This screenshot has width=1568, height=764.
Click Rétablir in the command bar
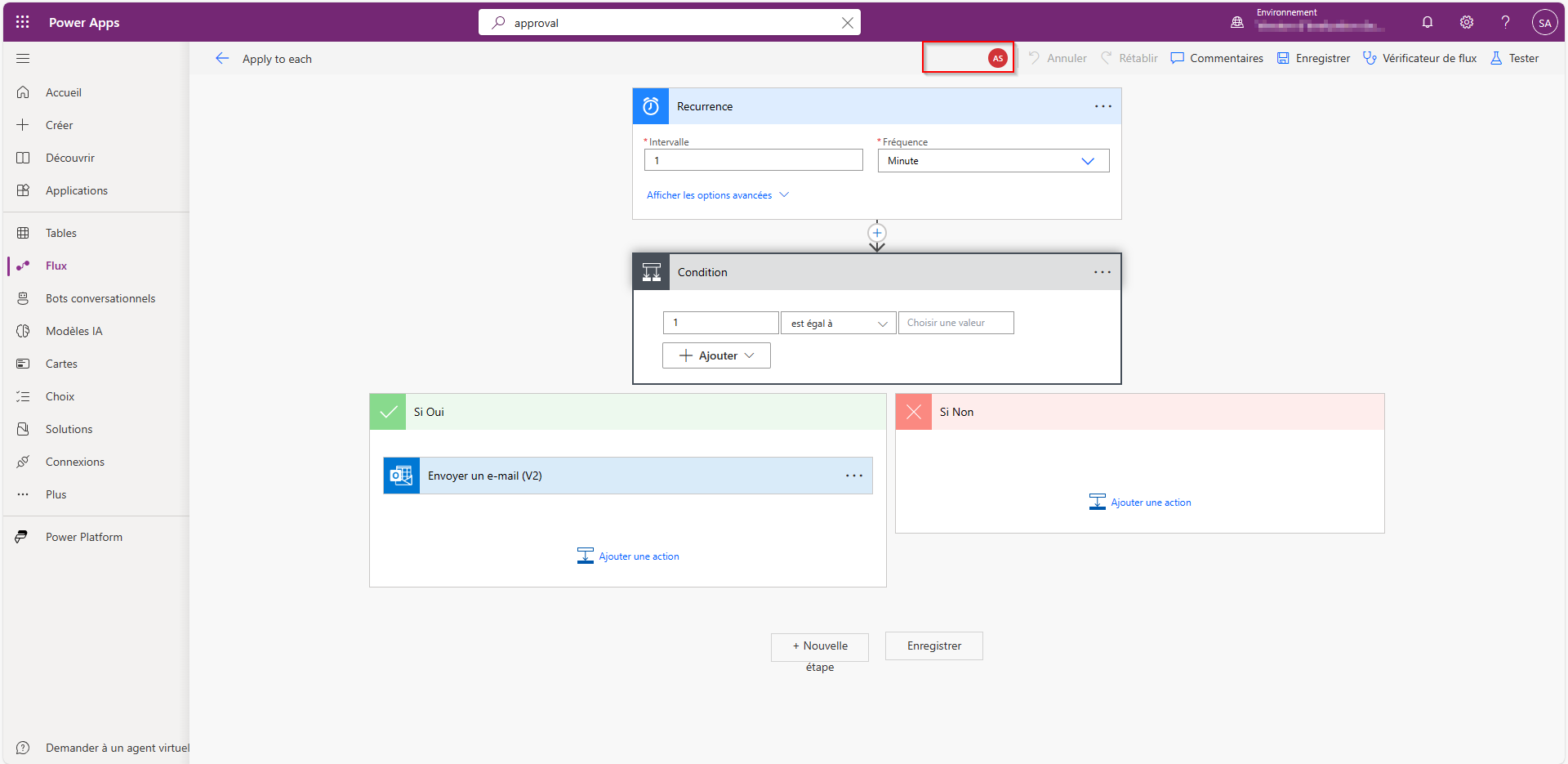pos(1129,58)
